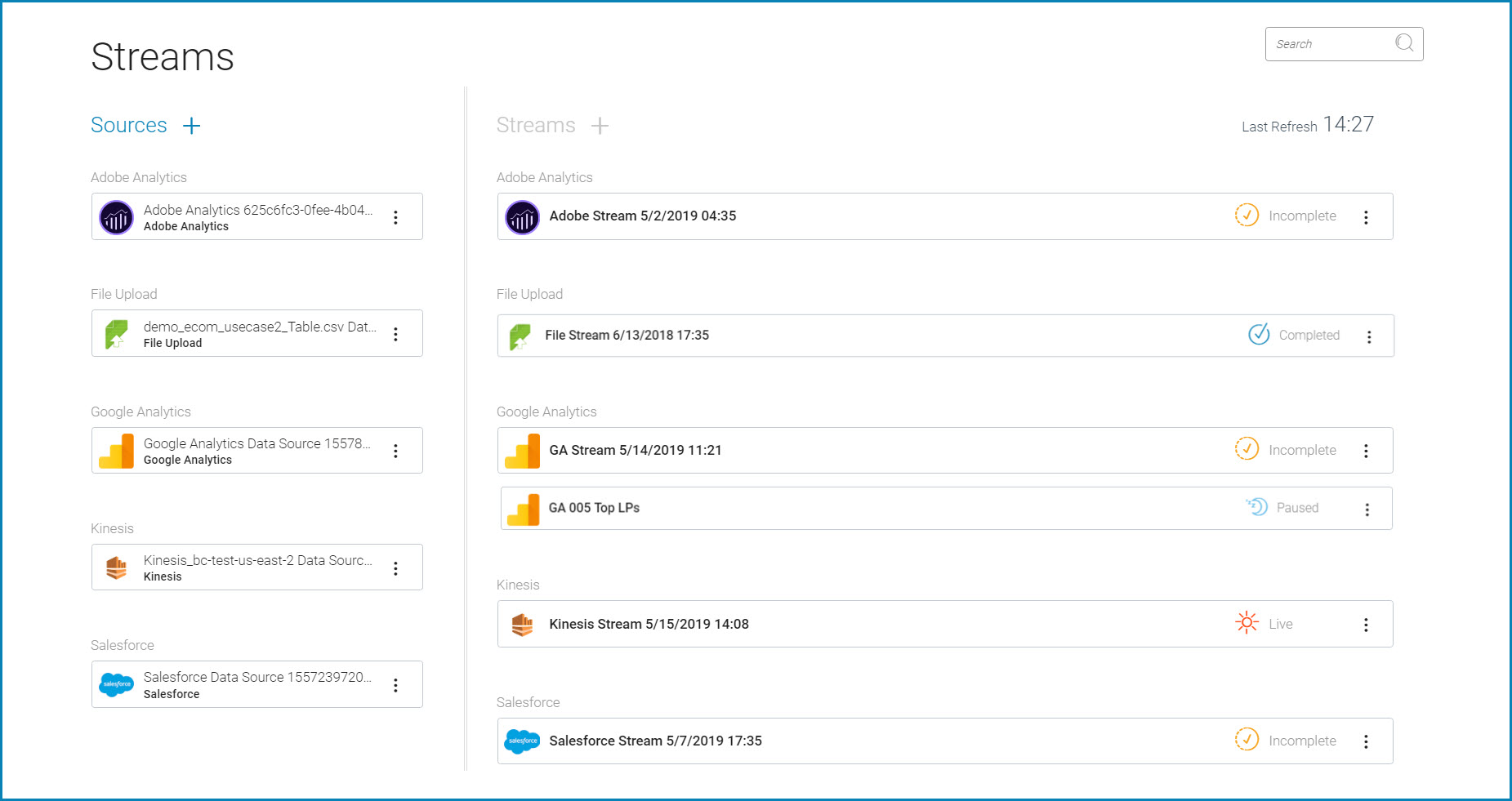
Task: Add a new source with plus icon
Action: 191,126
